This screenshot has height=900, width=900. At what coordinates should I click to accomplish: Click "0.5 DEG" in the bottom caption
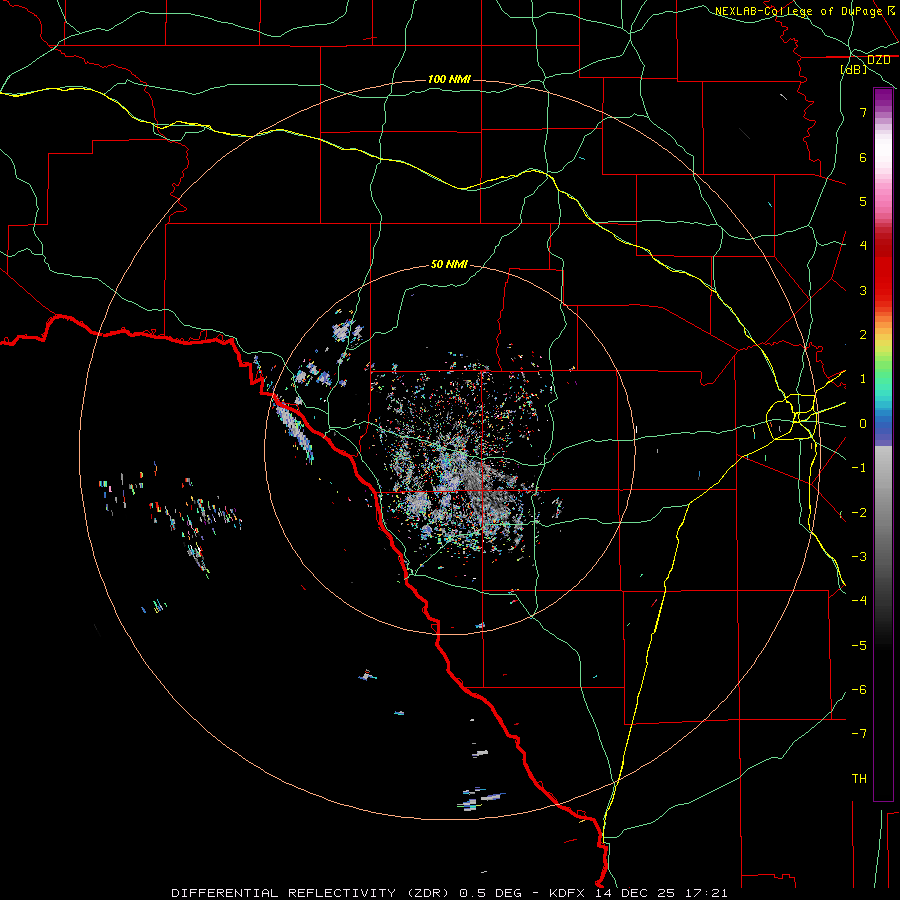491,893
